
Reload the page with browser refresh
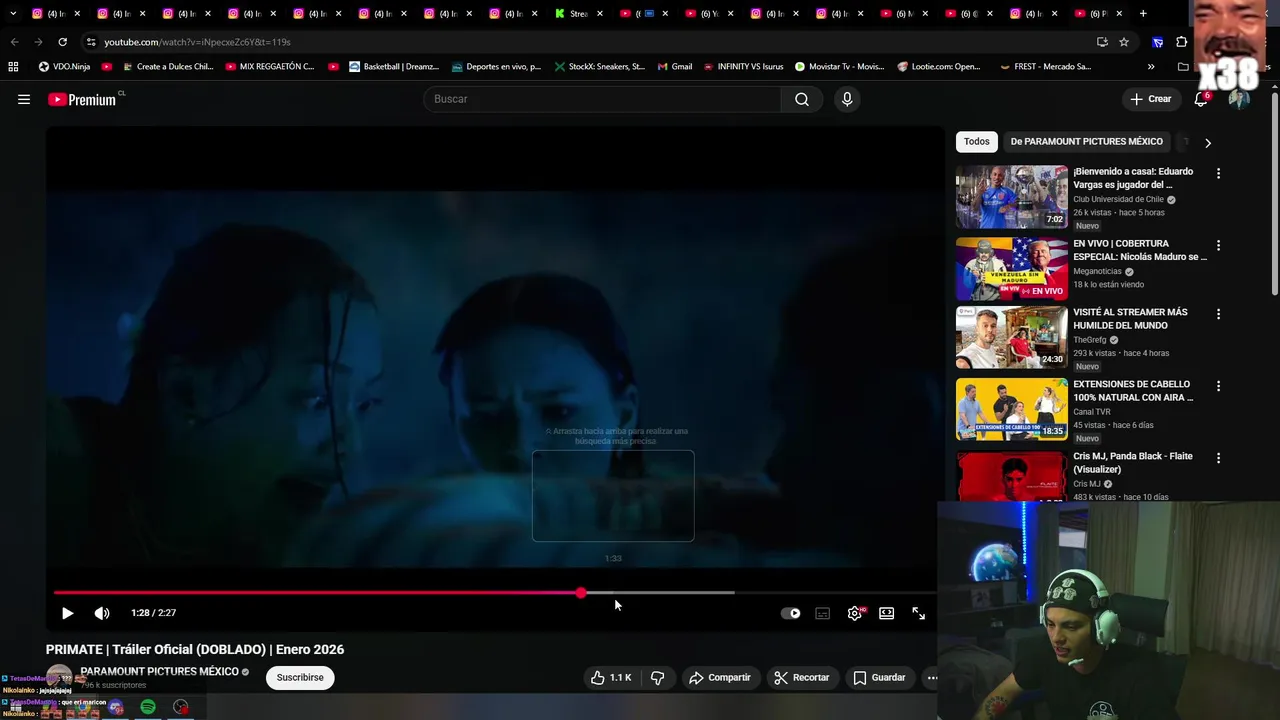pos(62,42)
